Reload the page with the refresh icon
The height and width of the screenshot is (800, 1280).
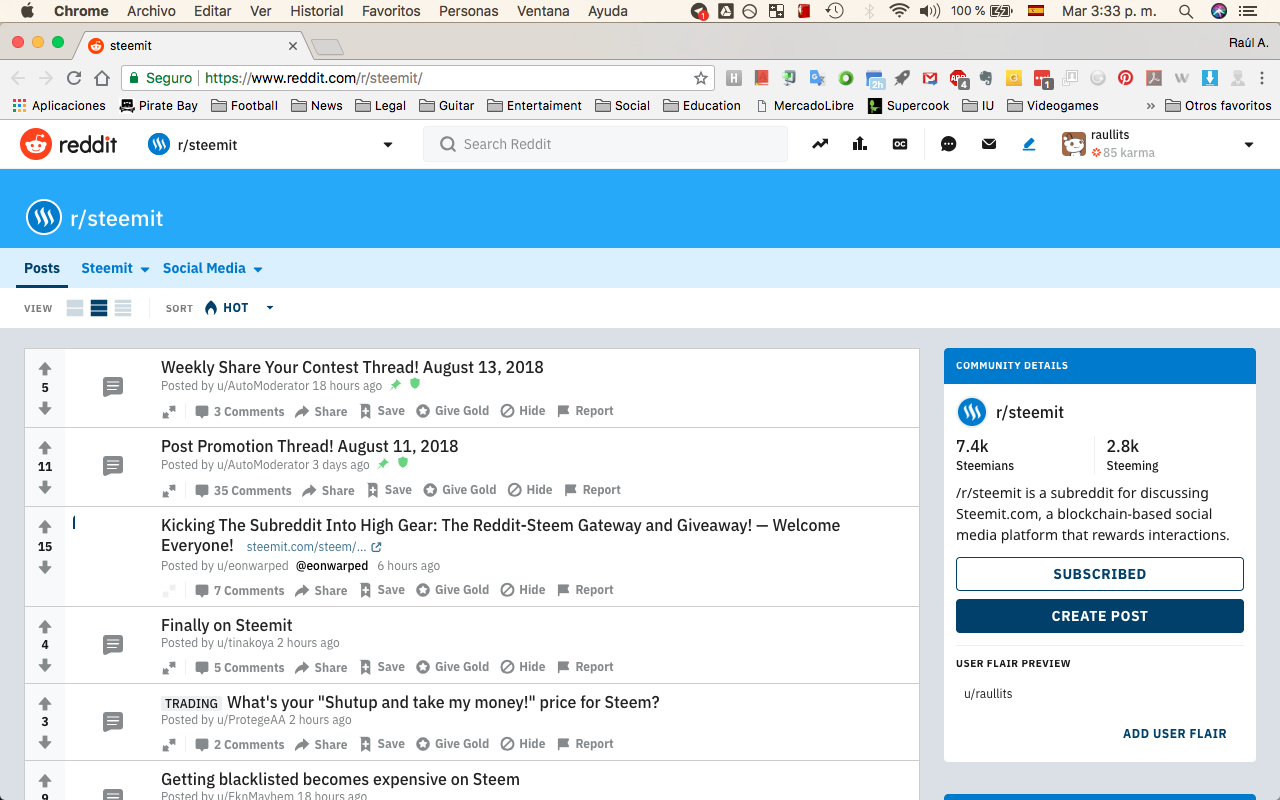click(x=74, y=78)
